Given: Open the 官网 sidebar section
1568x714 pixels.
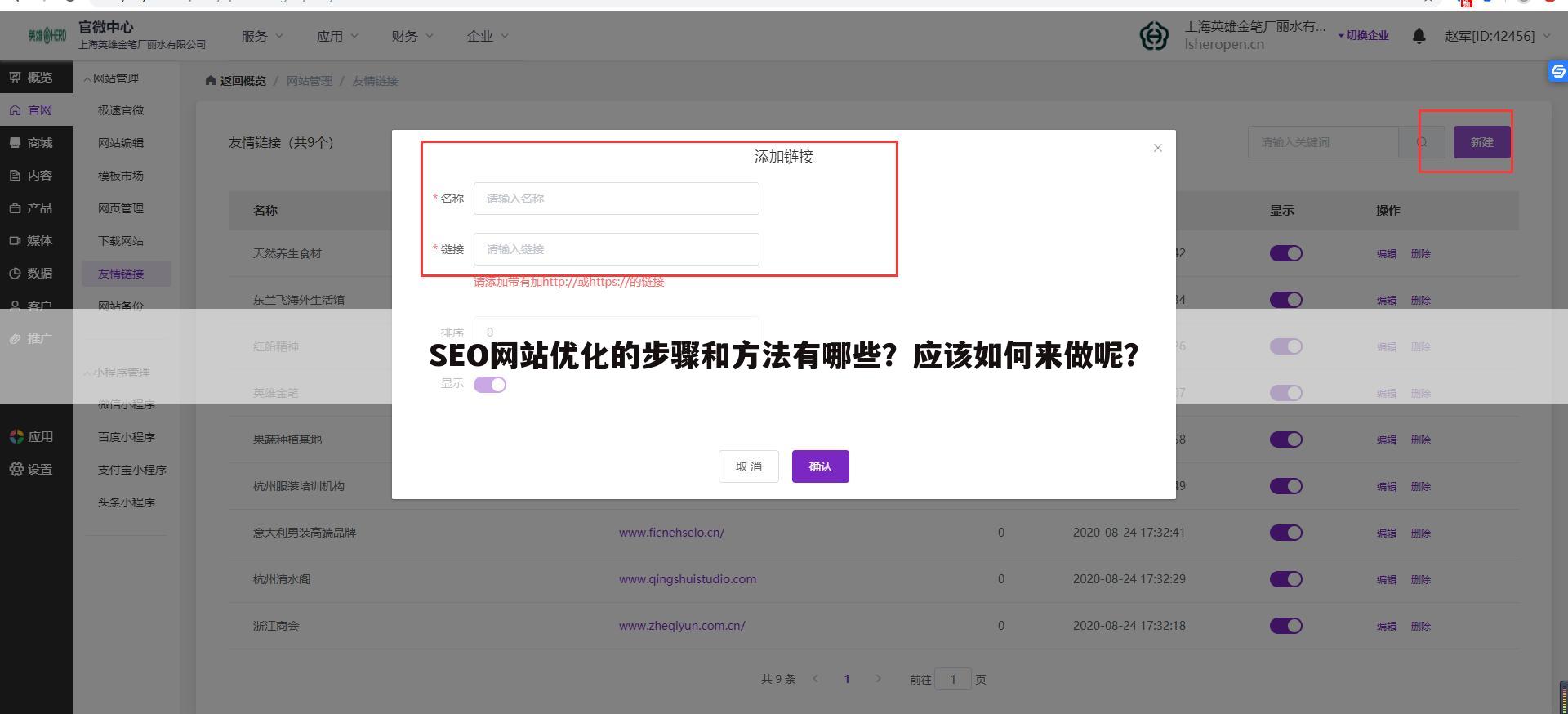Looking at the screenshot, I should (31, 110).
